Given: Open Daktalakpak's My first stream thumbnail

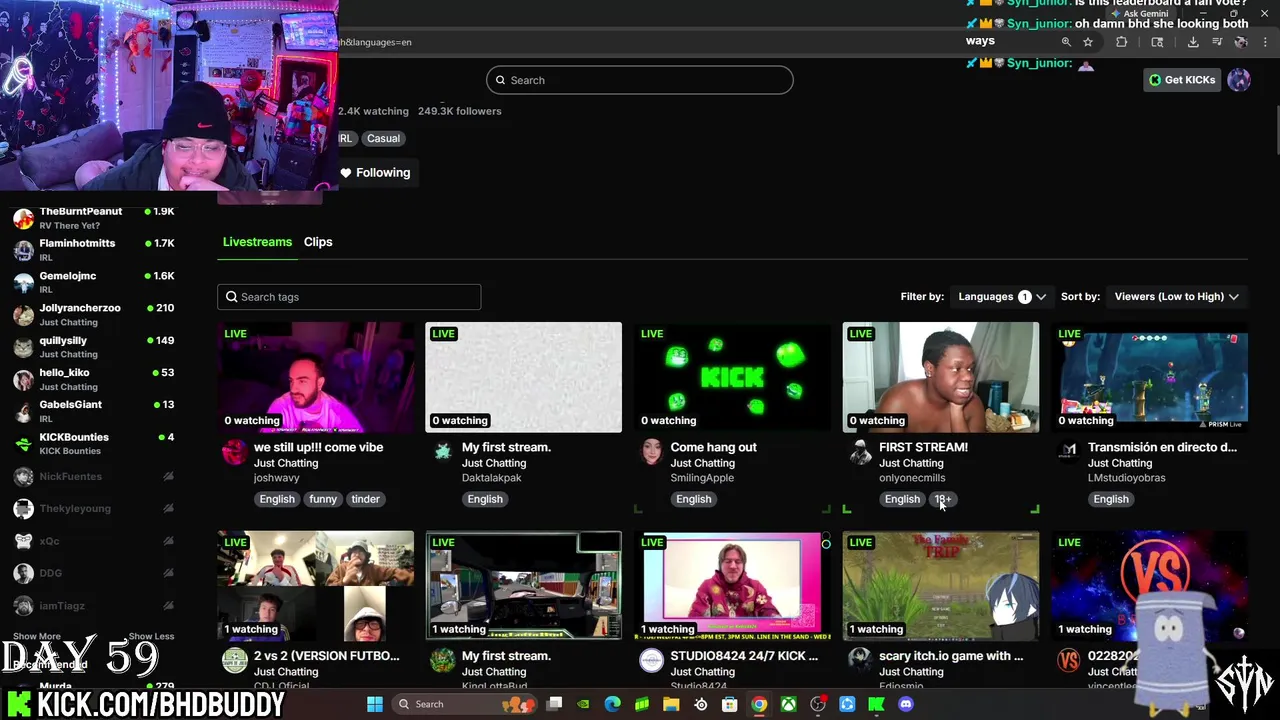Looking at the screenshot, I should coord(523,377).
